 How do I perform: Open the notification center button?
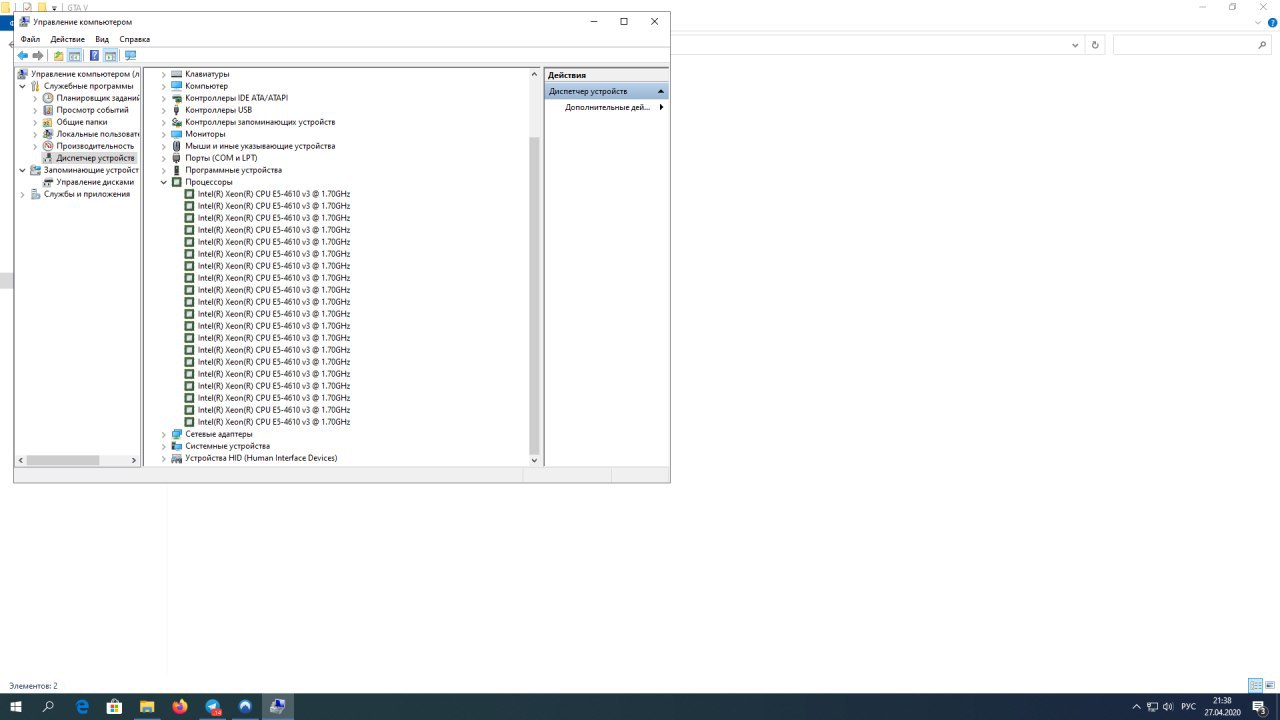pyautogui.click(x=1260, y=706)
